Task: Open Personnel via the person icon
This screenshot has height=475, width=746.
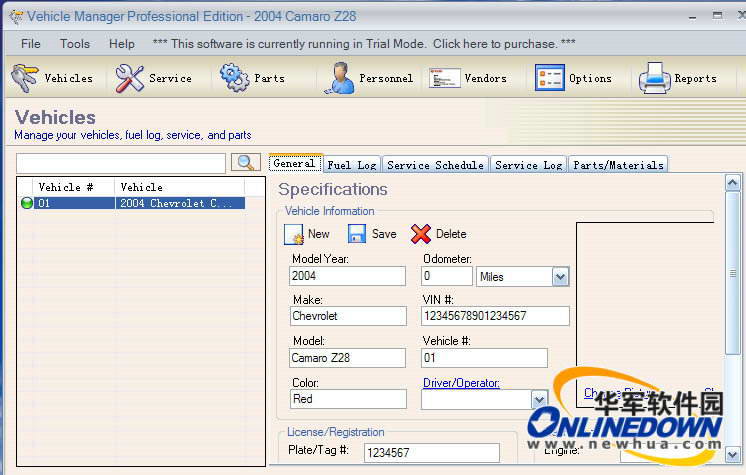Action: 339,78
